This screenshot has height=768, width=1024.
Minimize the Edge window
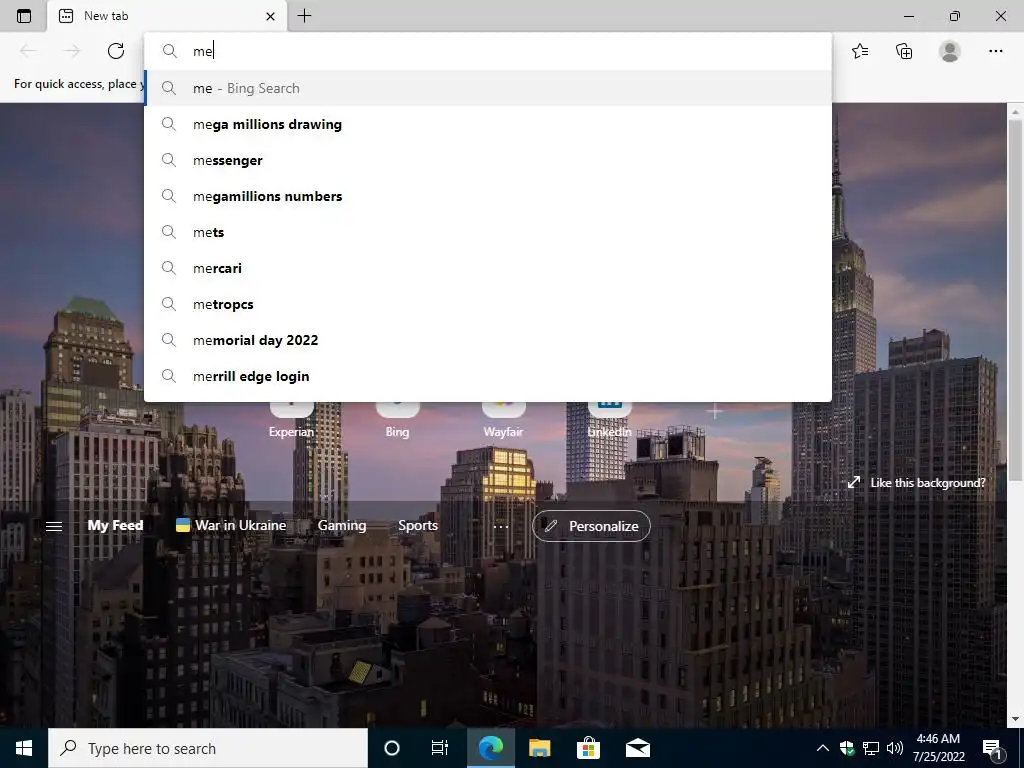tap(909, 16)
